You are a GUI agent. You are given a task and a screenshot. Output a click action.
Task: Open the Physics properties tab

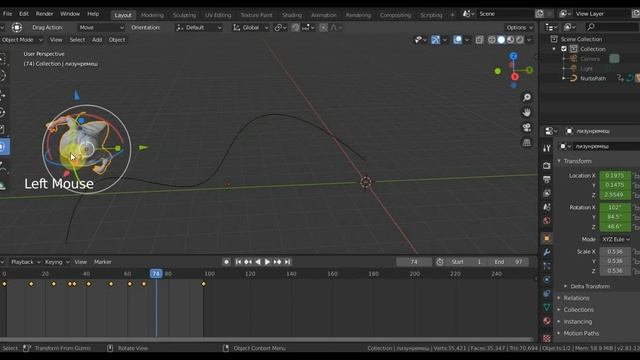(x=547, y=280)
